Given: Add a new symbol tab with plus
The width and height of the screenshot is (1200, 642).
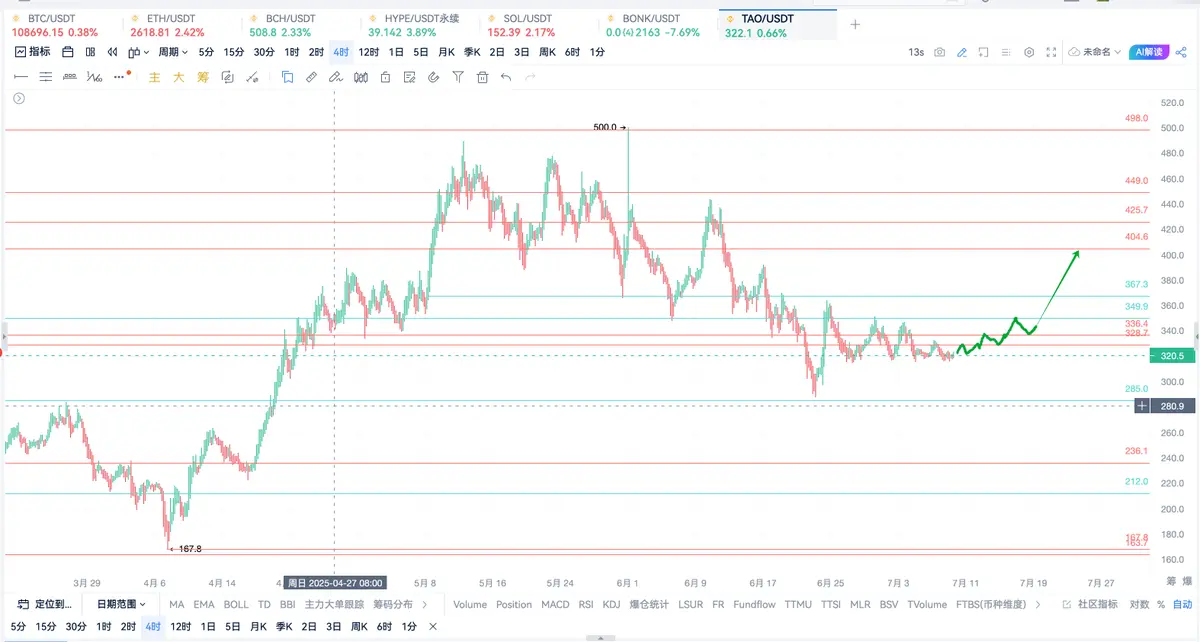Looking at the screenshot, I should coord(855,24).
